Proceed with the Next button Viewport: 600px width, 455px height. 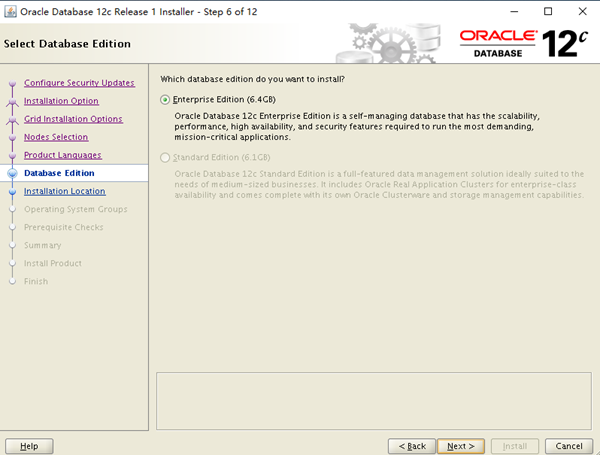(461, 446)
